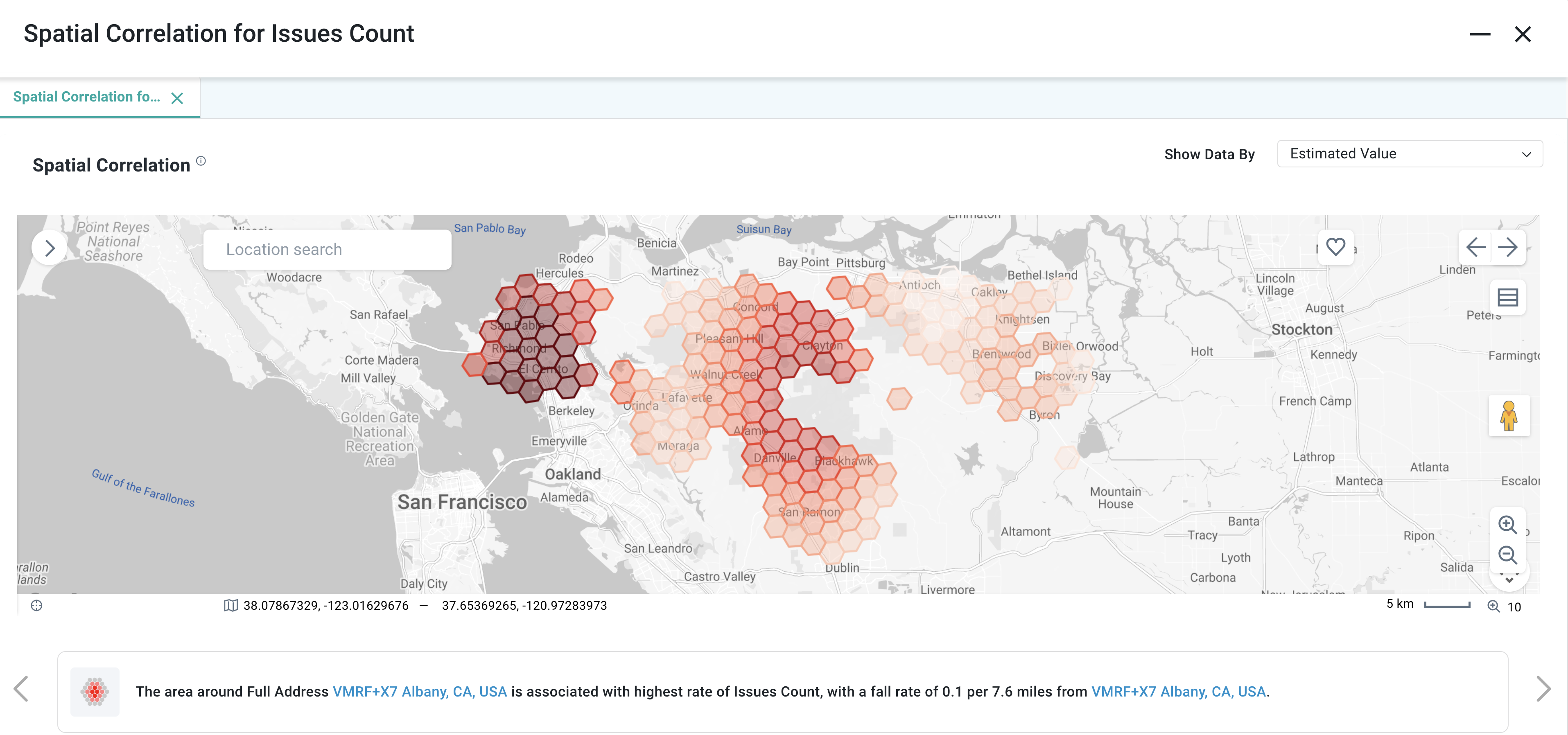
Task: Open the Show Data By dropdown
Action: coord(1409,154)
